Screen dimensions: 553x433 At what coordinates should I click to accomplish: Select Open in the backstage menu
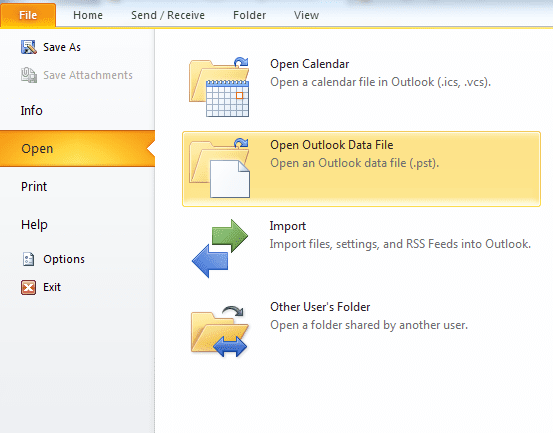tap(77, 148)
